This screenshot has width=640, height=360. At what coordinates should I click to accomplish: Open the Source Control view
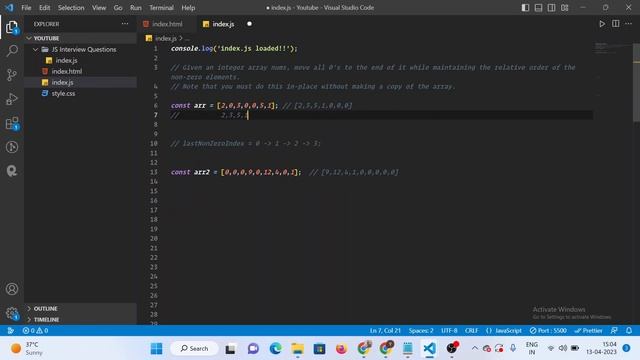tap(12, 75)
